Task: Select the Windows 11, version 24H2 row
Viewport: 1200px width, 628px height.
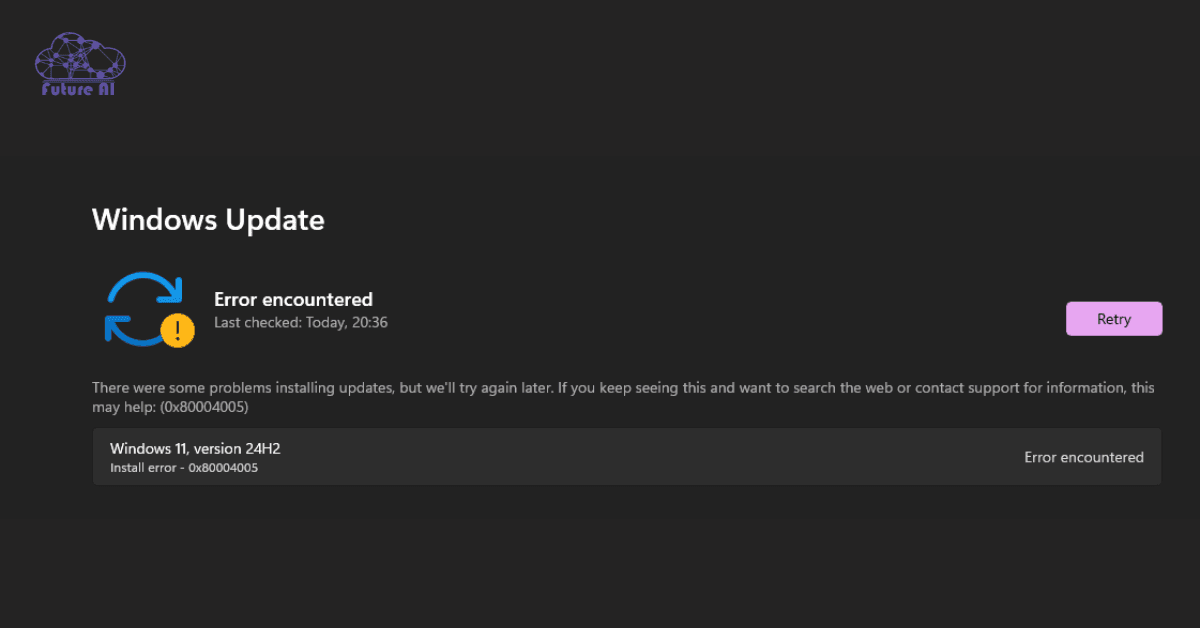Action: 627,457
